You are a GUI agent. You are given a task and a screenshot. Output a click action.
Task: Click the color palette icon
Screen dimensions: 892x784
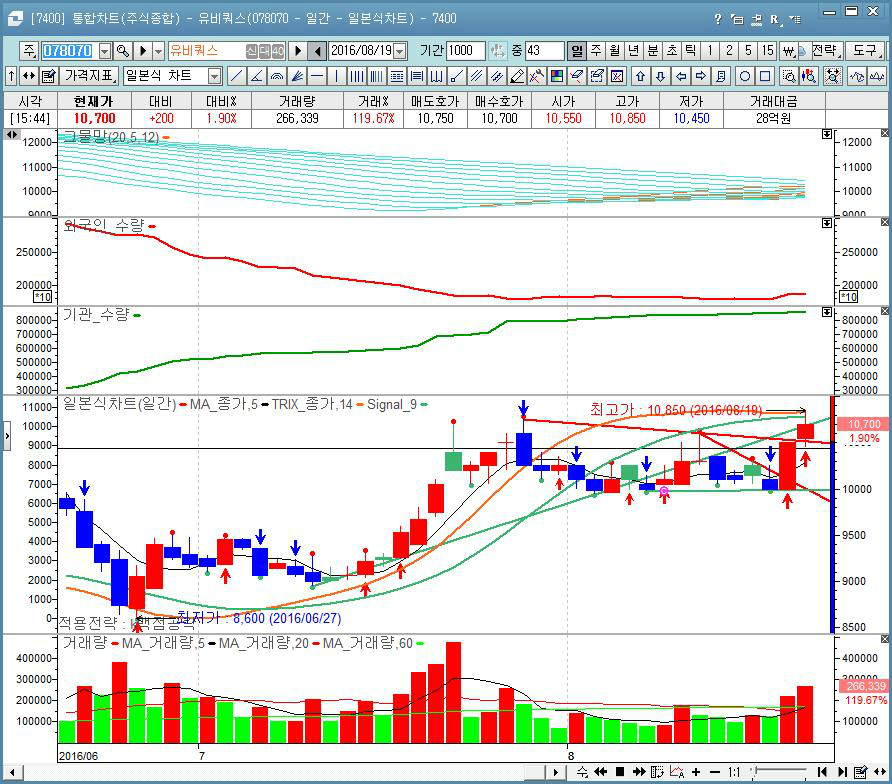click(557, 76)
